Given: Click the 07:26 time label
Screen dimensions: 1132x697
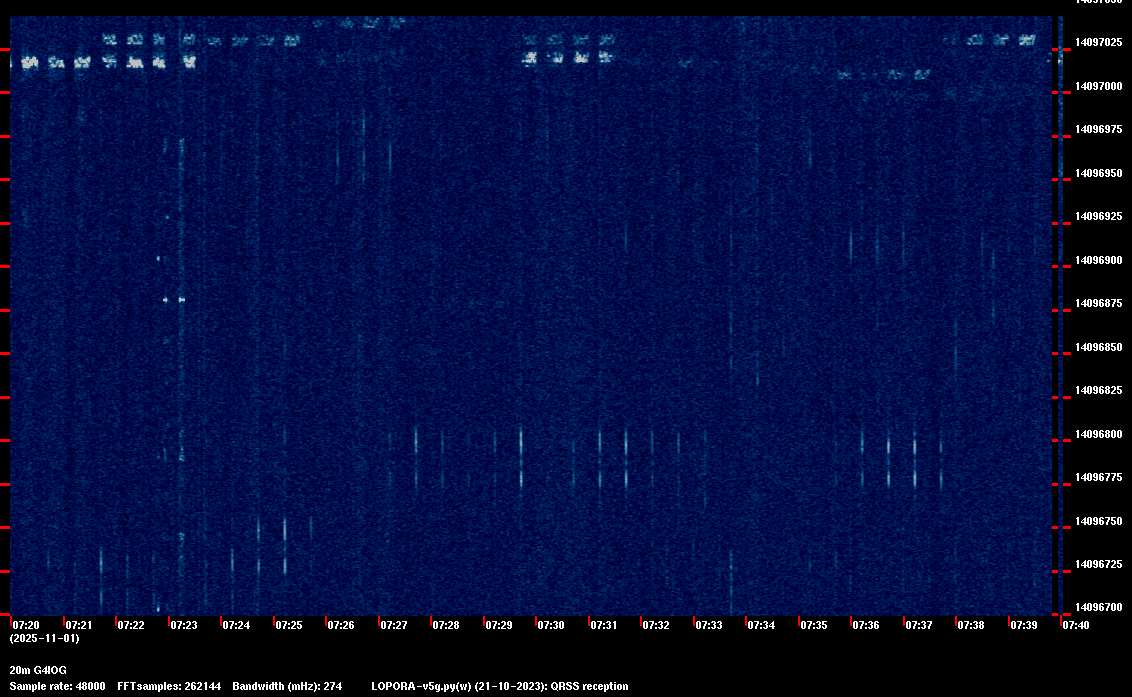Looking at the screenshot, I should (x=341, y=625).
